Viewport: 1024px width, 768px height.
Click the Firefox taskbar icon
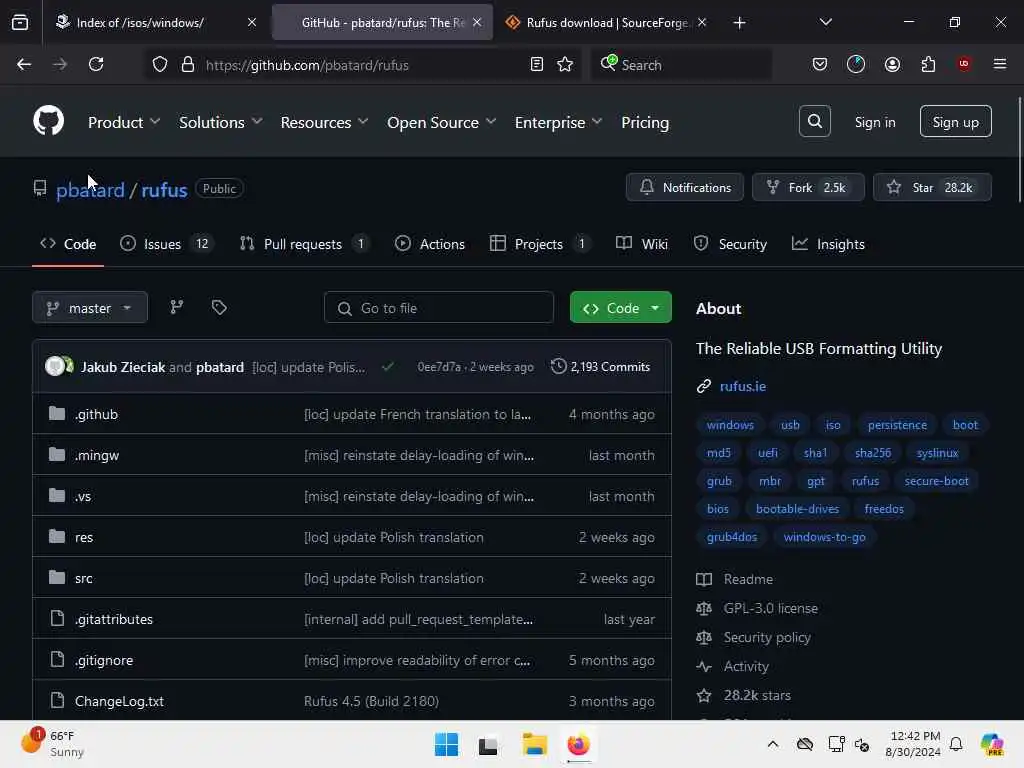tap(579, 744)
